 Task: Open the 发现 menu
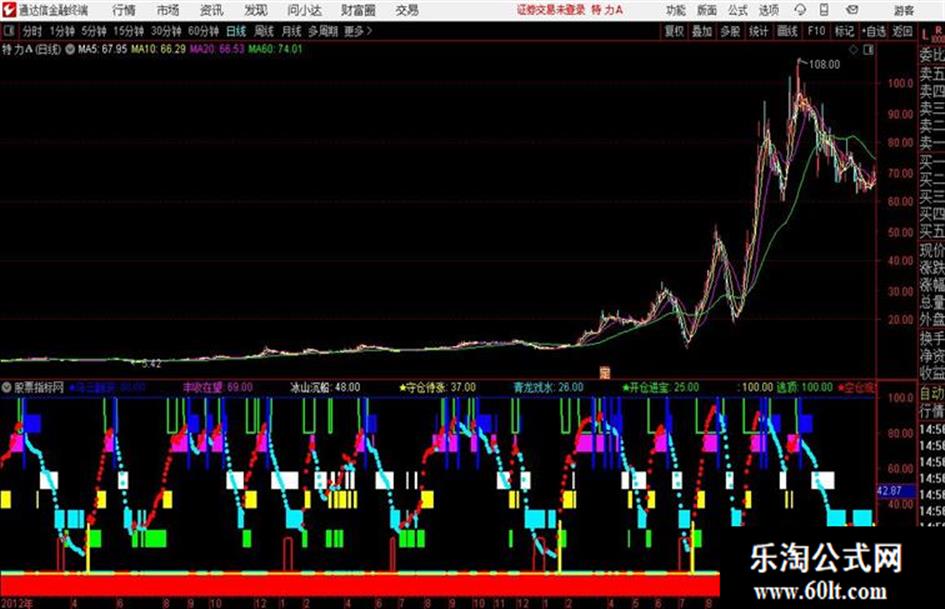coord(256,10)
